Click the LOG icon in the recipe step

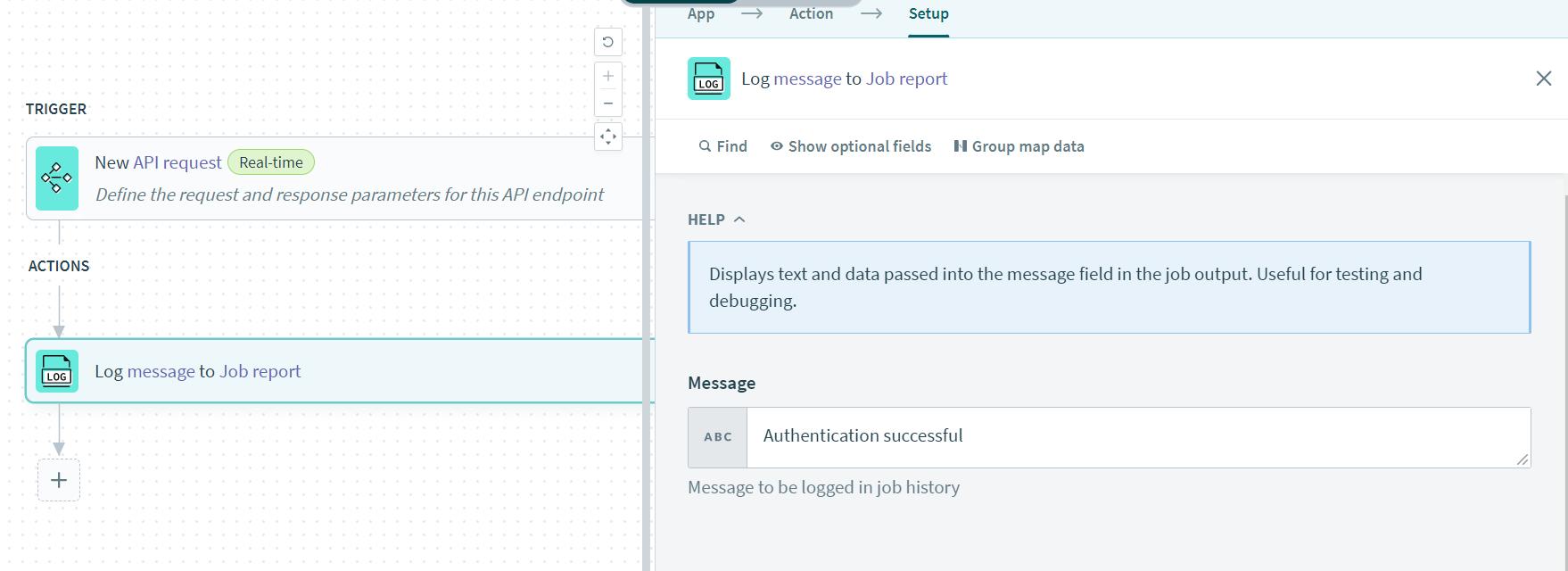57,371
